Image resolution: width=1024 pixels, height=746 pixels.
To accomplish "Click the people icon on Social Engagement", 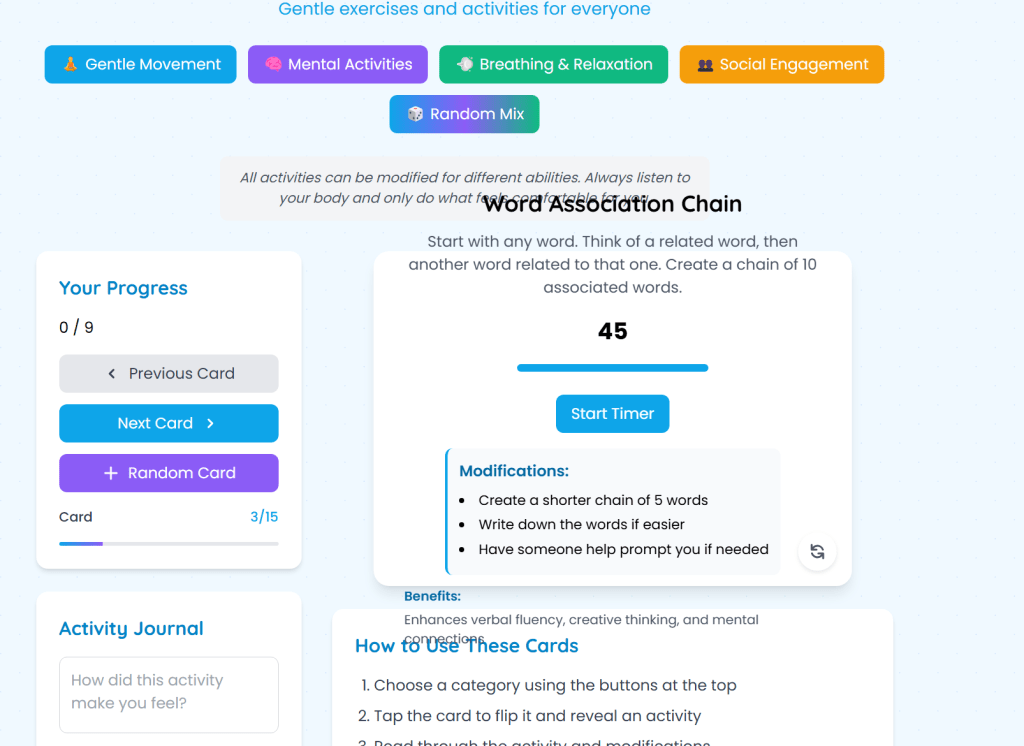I will pyautogui.click(x=705, y=64).
